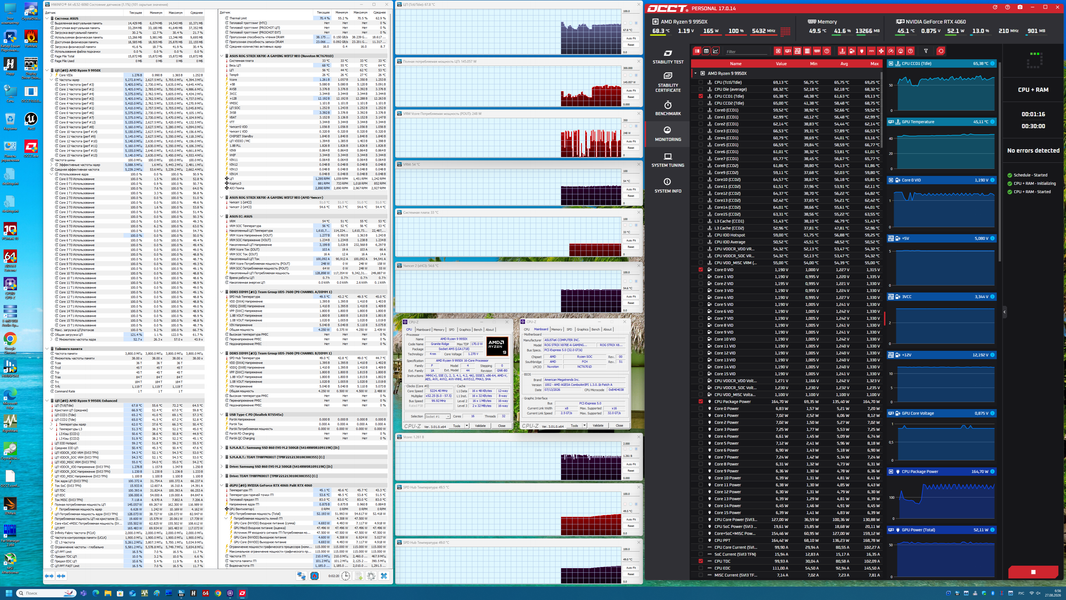Switch OCCT monitoring to table-only view
This screenshot has height=600, width=1066.
click(706, 51)
